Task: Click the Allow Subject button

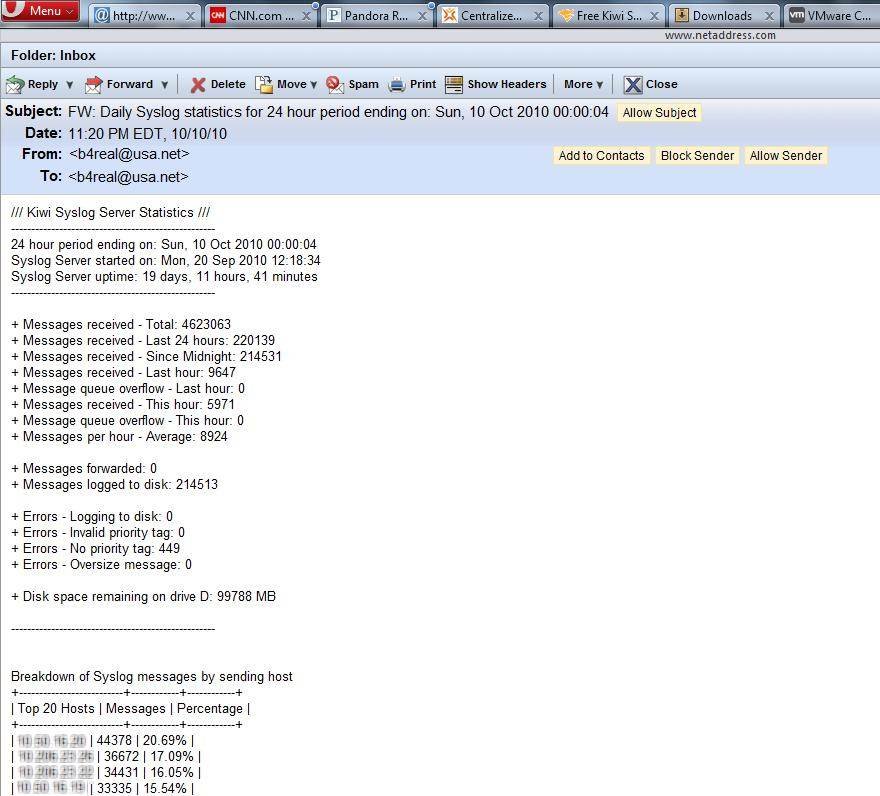Action: click(x=659, y=113)
